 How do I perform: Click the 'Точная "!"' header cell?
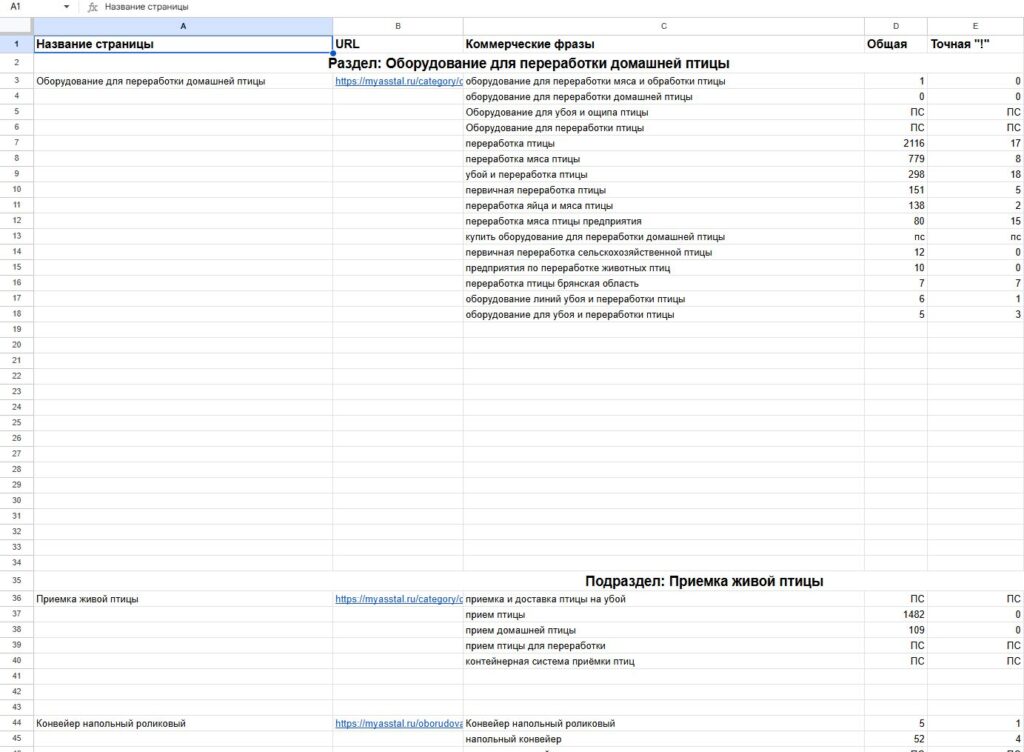tap(976, 44)
